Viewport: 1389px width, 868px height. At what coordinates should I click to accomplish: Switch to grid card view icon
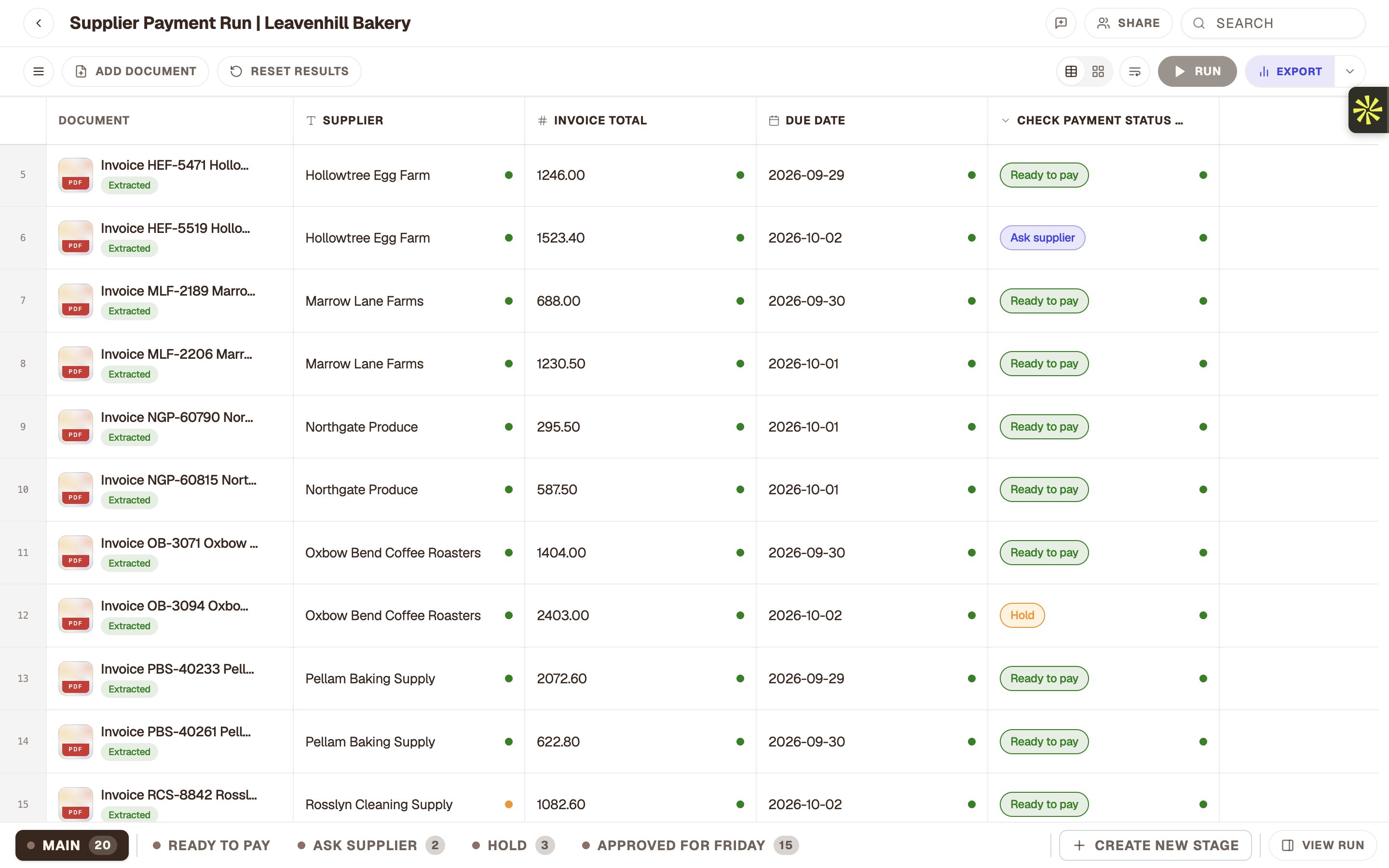click(x=1098, y=71)
